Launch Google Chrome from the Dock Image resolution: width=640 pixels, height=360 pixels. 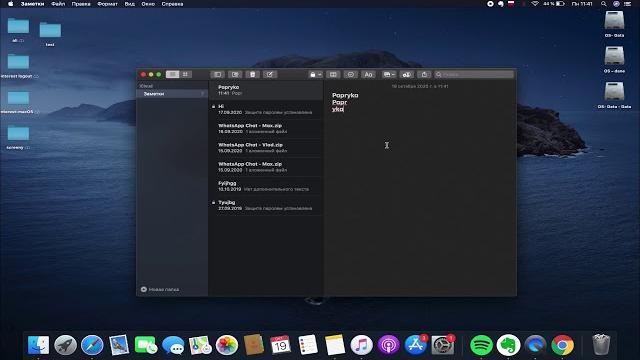(562, 345)
